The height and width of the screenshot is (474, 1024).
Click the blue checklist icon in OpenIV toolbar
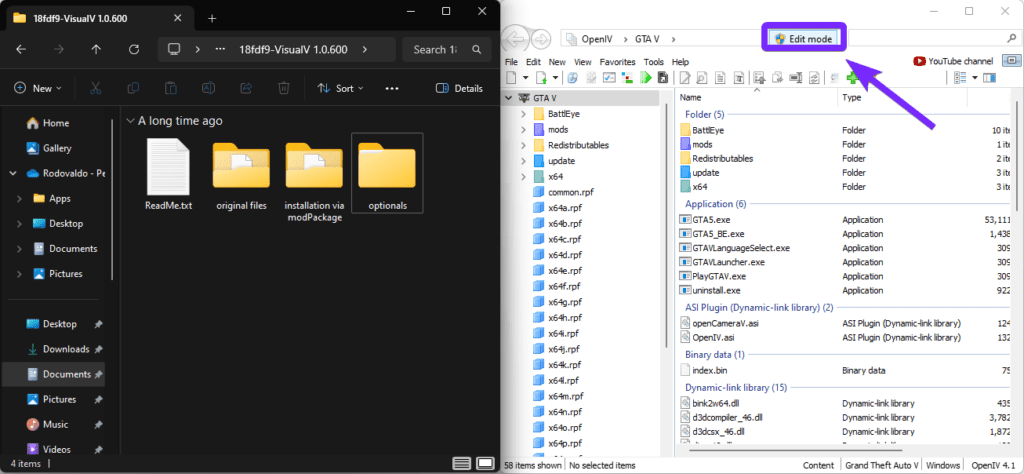pyautogui.click(x=609, y=78)
